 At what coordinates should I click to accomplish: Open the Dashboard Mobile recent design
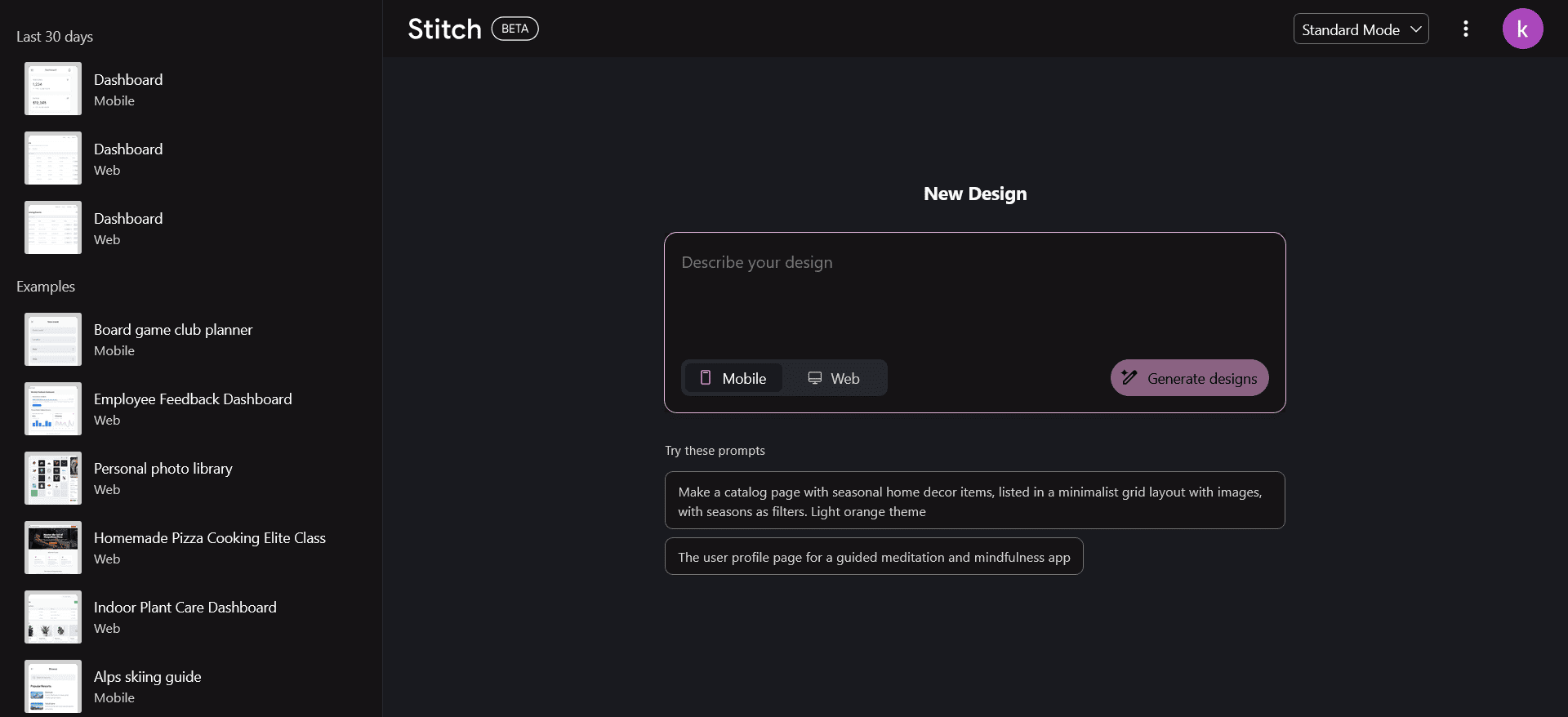[x=128, y=89]
